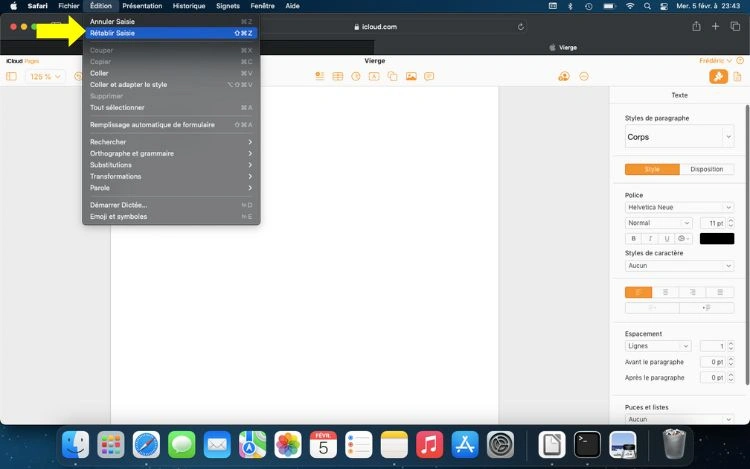This screenshot has height=469, width=750.
Task: Choose Coller et adapter le style
Action: (x=171, y=85)
